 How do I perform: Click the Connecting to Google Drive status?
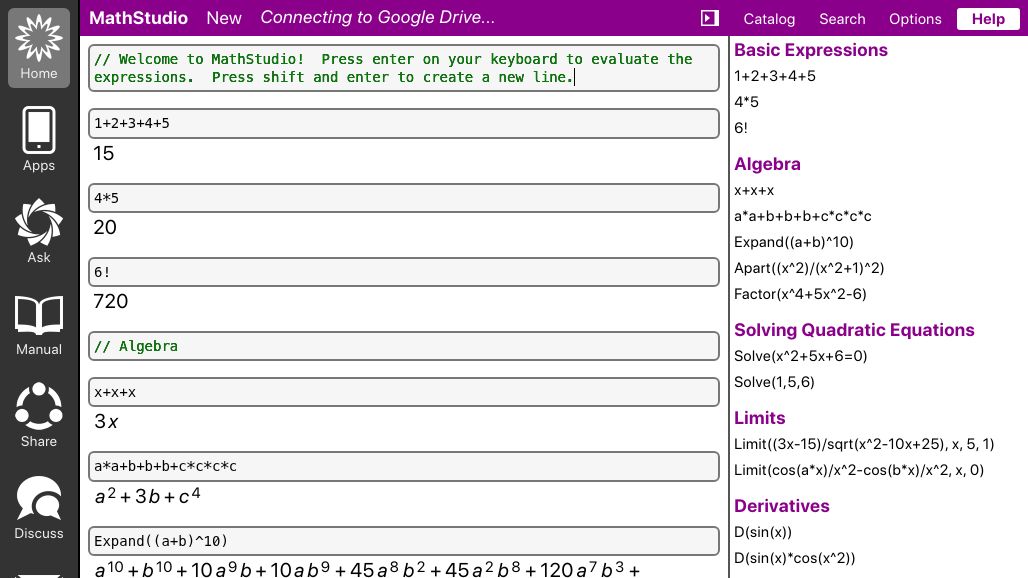[378, 18]
